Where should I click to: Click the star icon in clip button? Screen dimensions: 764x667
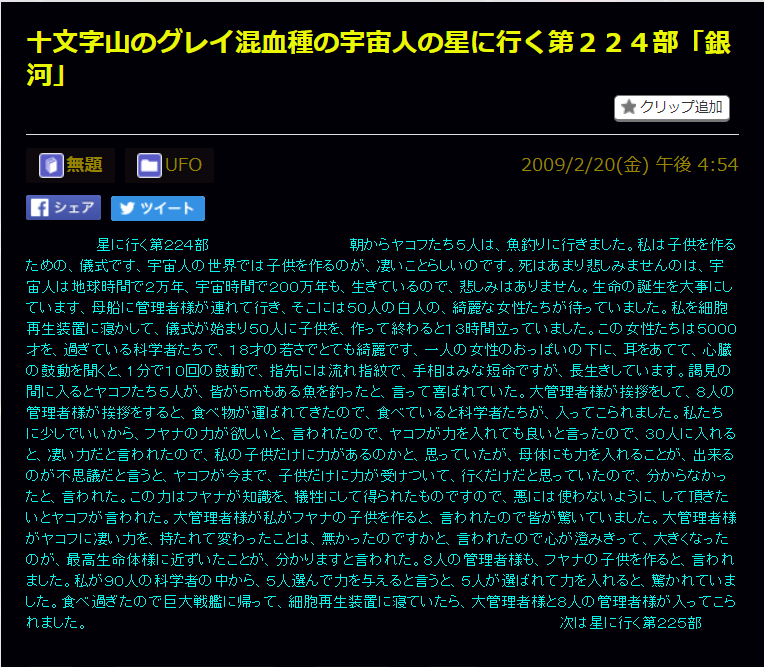pyautogui.click(x=629, y=107)
